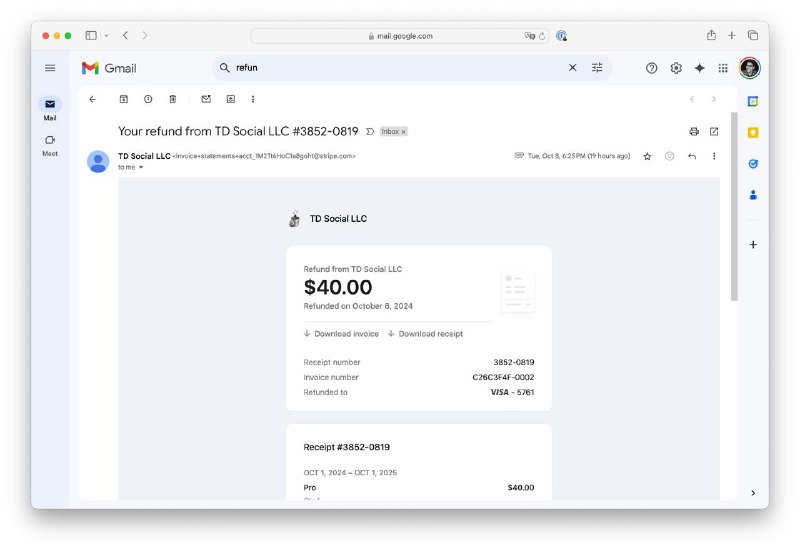Go forward in Safari history

coord(145,35)
